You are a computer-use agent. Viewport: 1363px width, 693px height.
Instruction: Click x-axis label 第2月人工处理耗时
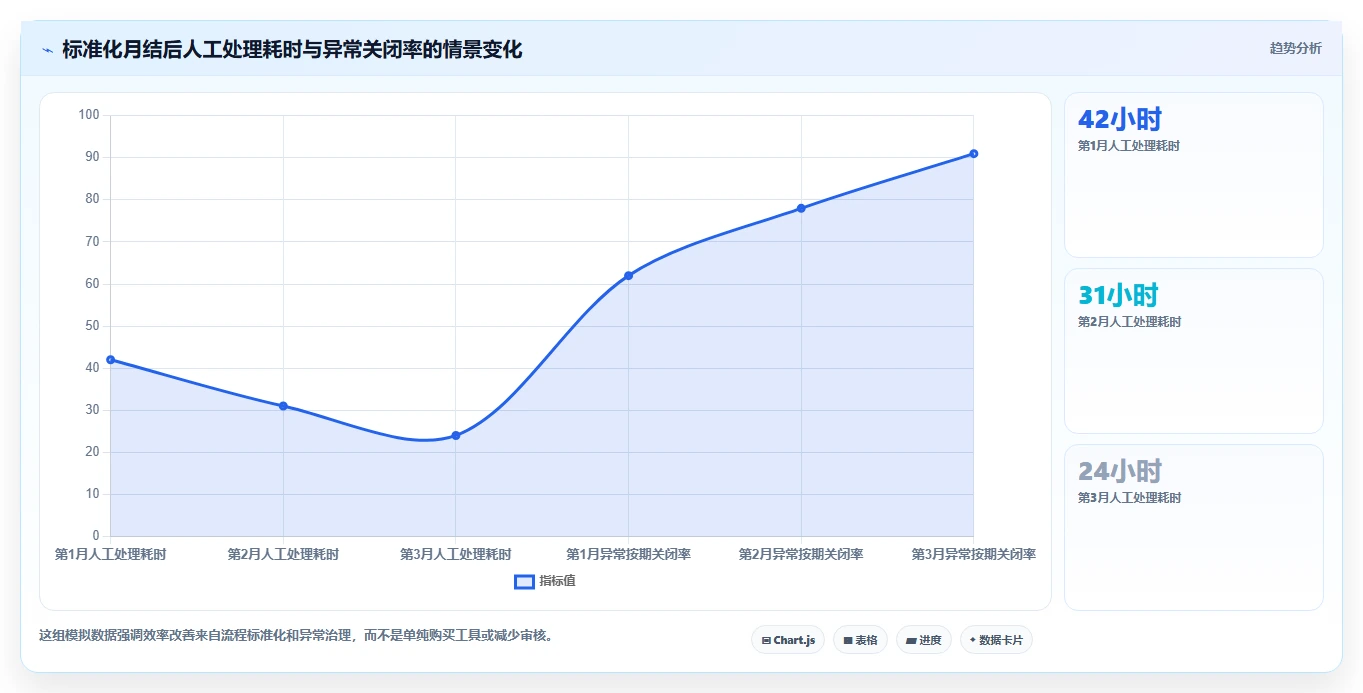pos(283,554)
